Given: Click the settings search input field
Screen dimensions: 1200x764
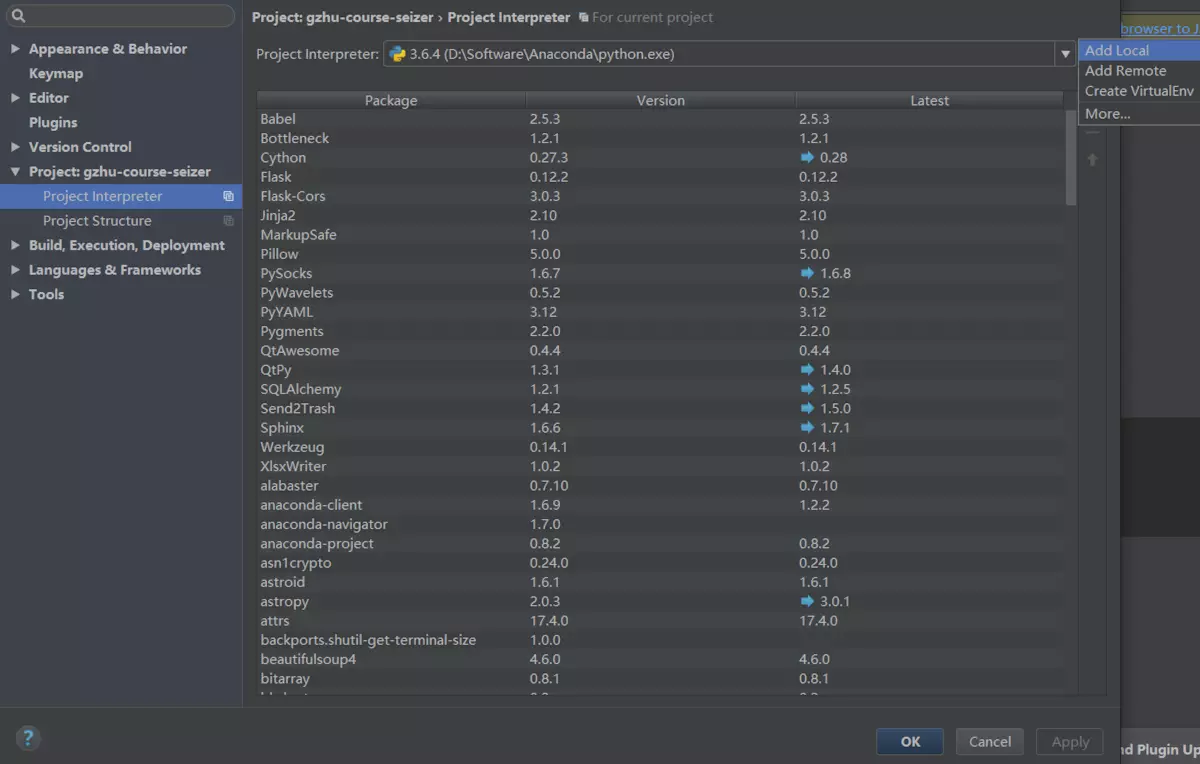Looking at the screenshot, I should tap(120, 16).
